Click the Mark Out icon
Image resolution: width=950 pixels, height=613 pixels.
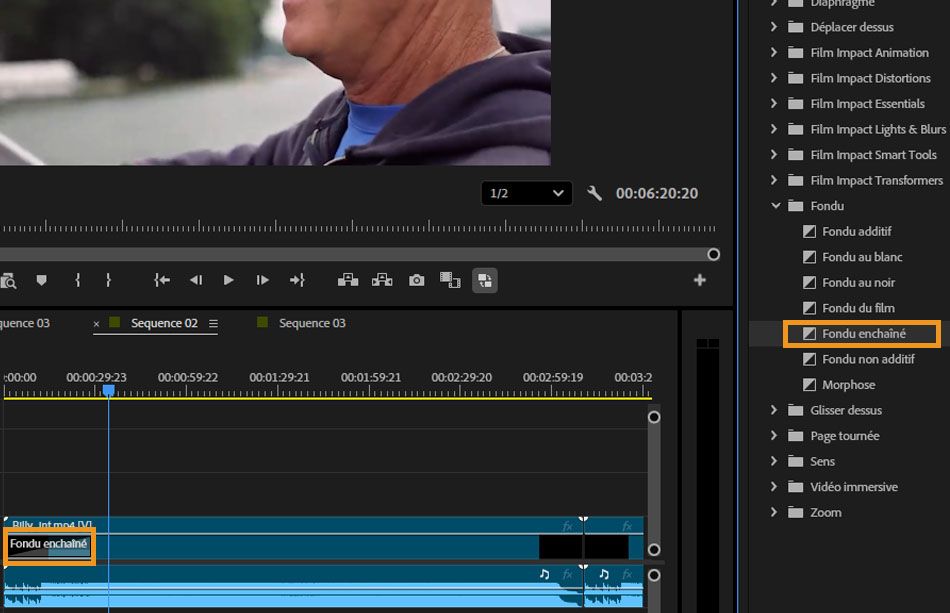tap(108, 281)
